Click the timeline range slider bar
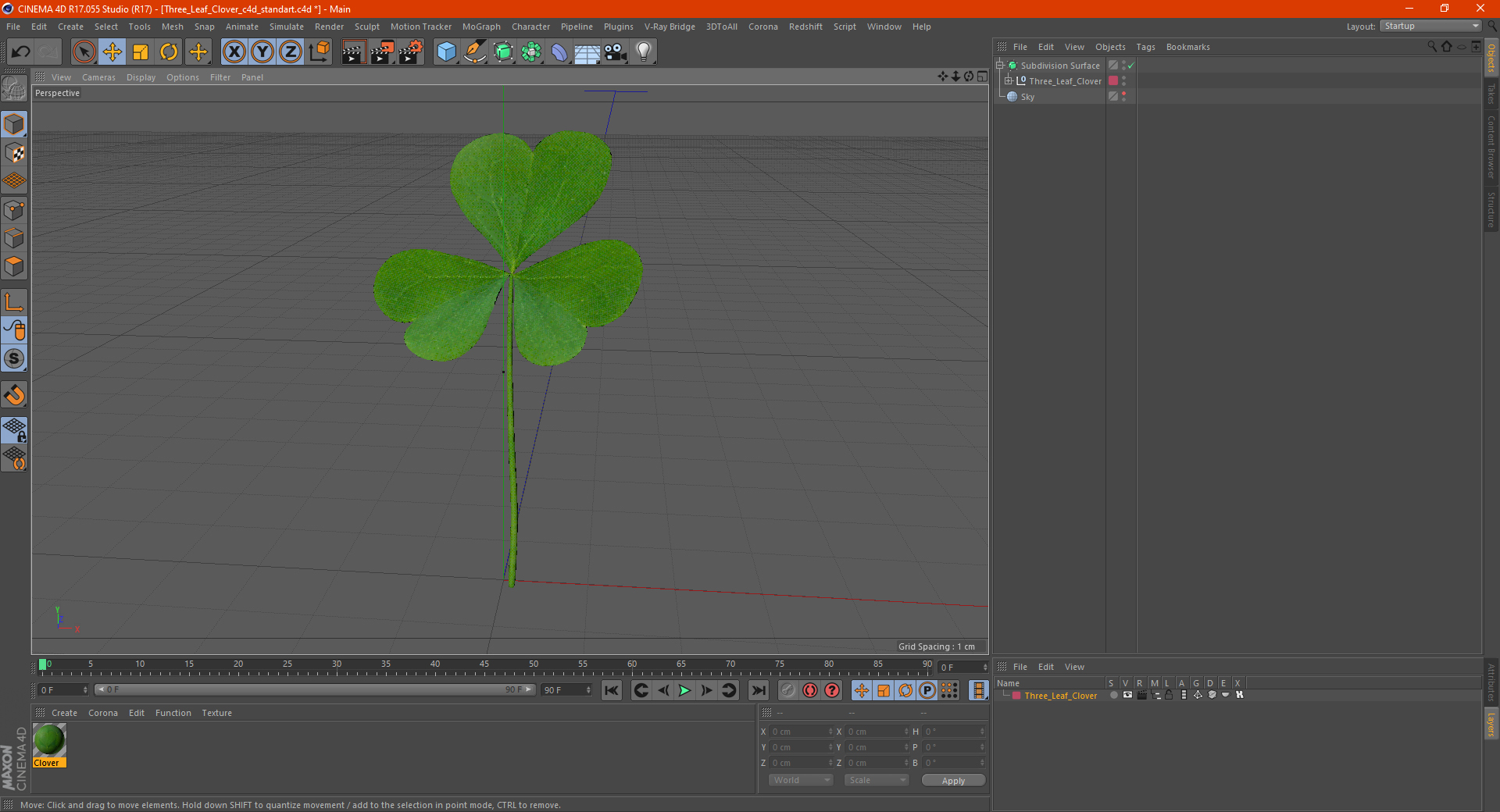This screenshot has width=1500, height=812. pos(315,689)
